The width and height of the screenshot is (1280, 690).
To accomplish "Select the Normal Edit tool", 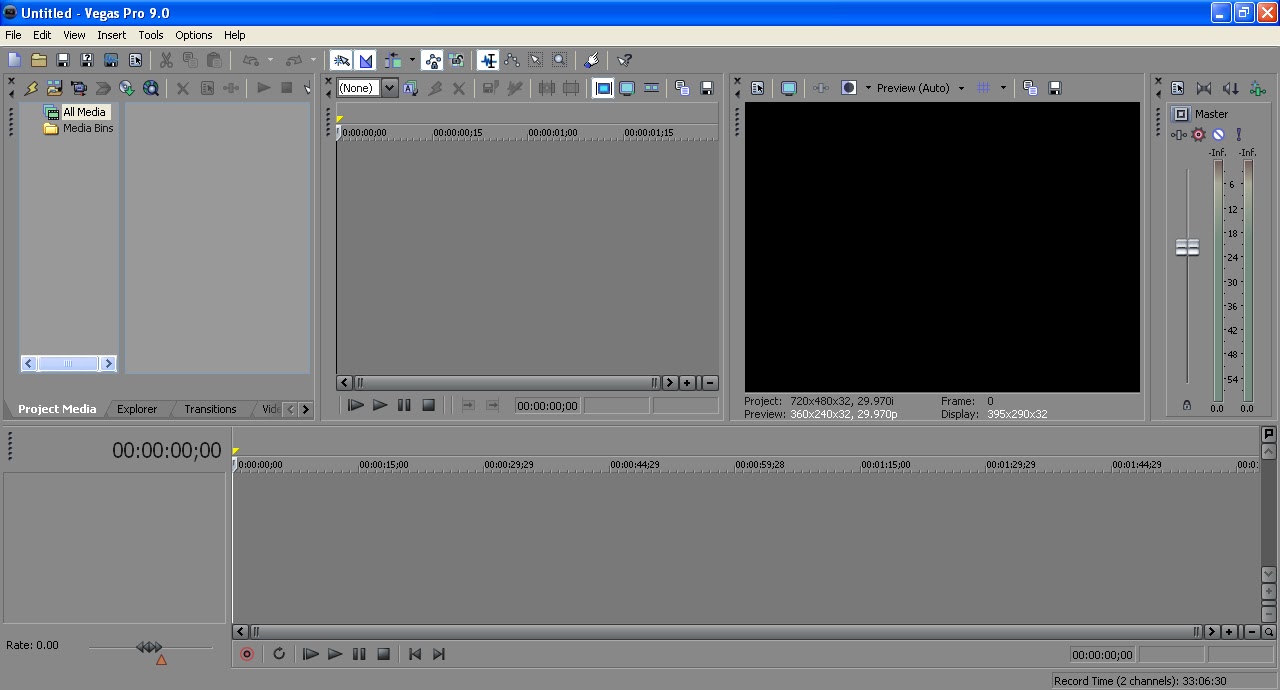I will [x=488, y=61].
